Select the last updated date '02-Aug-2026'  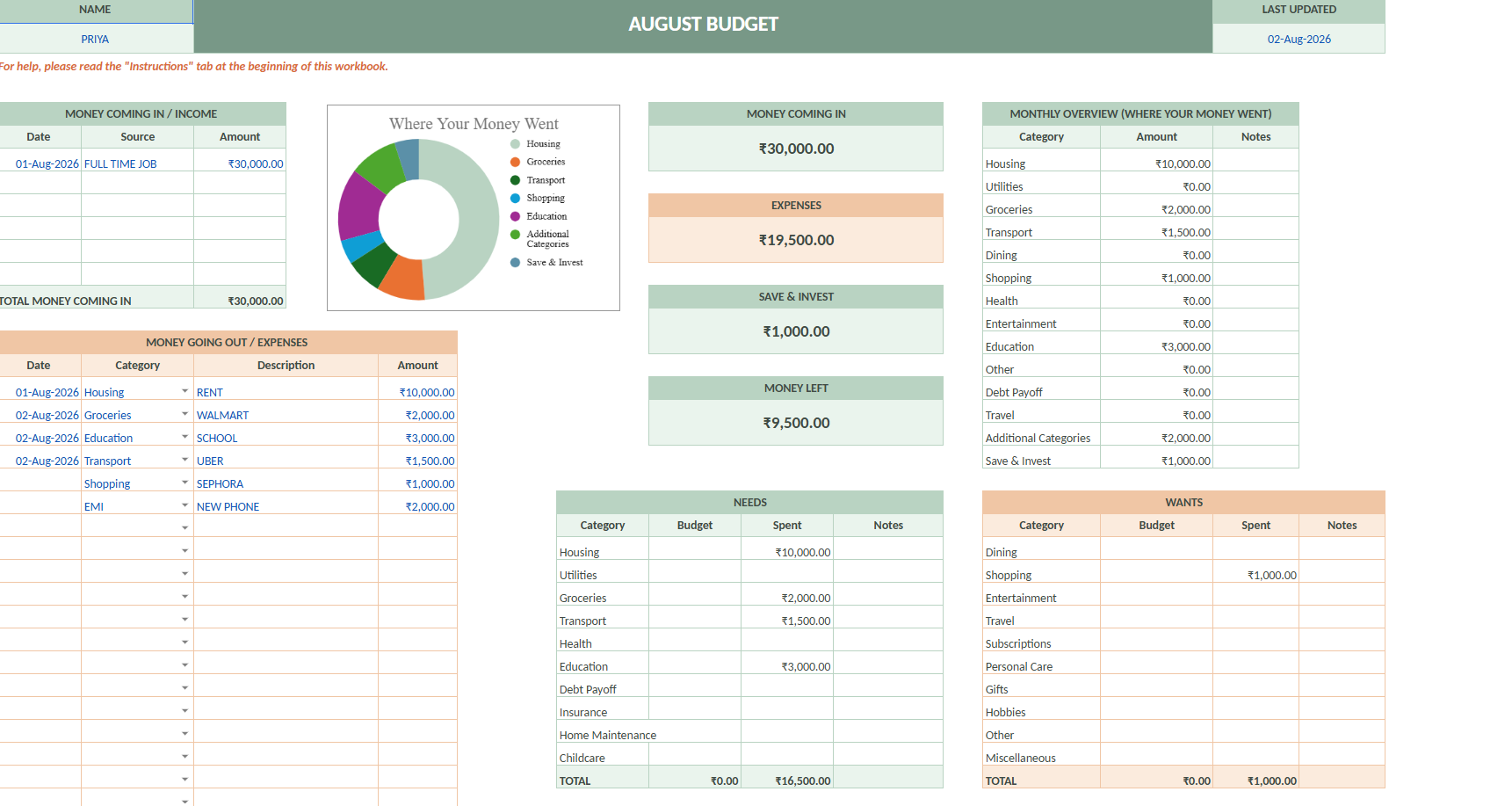click(x=1299, y=40)
